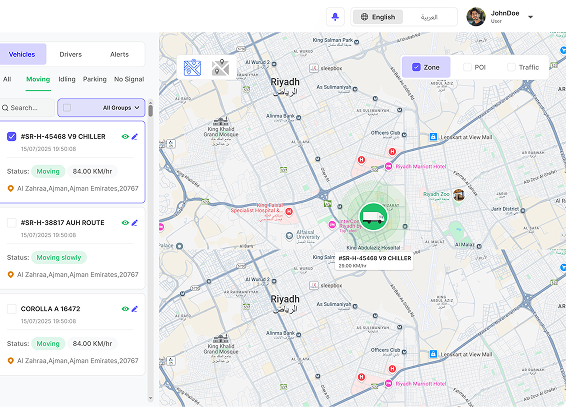Expand the JohnDoe user dropdown arrow

[x=530, y=17]
